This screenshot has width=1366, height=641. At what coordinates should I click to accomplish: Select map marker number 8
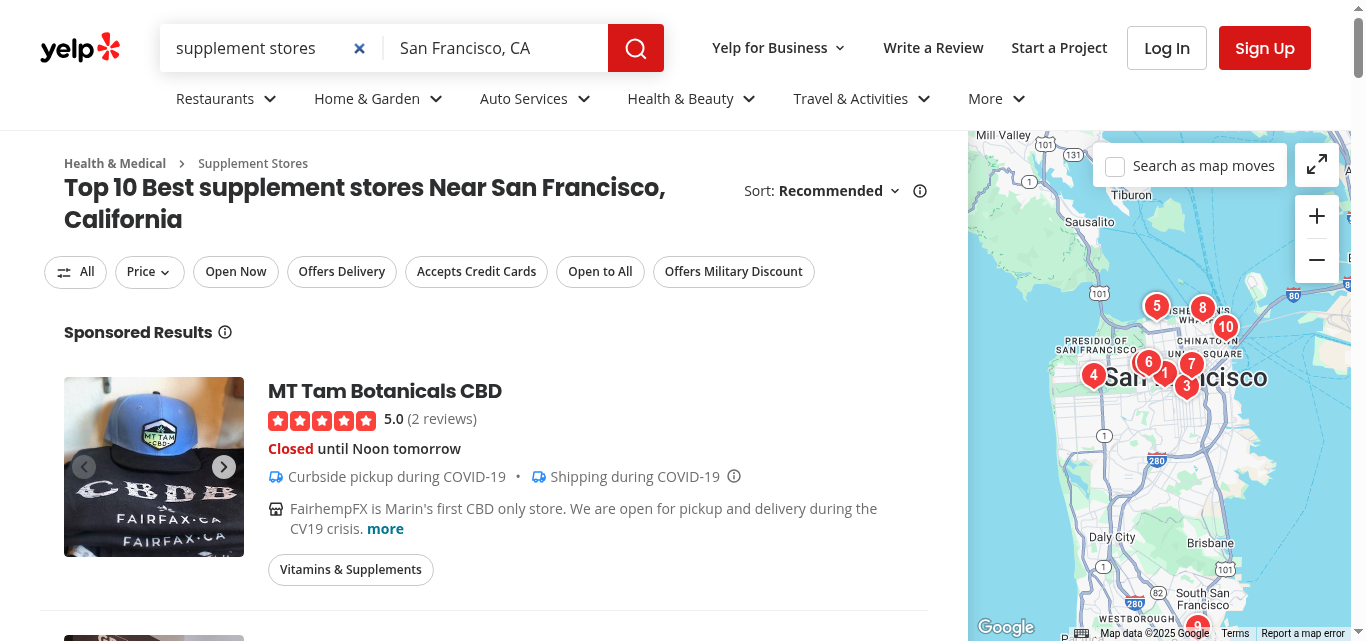(x=1202, y=309)
